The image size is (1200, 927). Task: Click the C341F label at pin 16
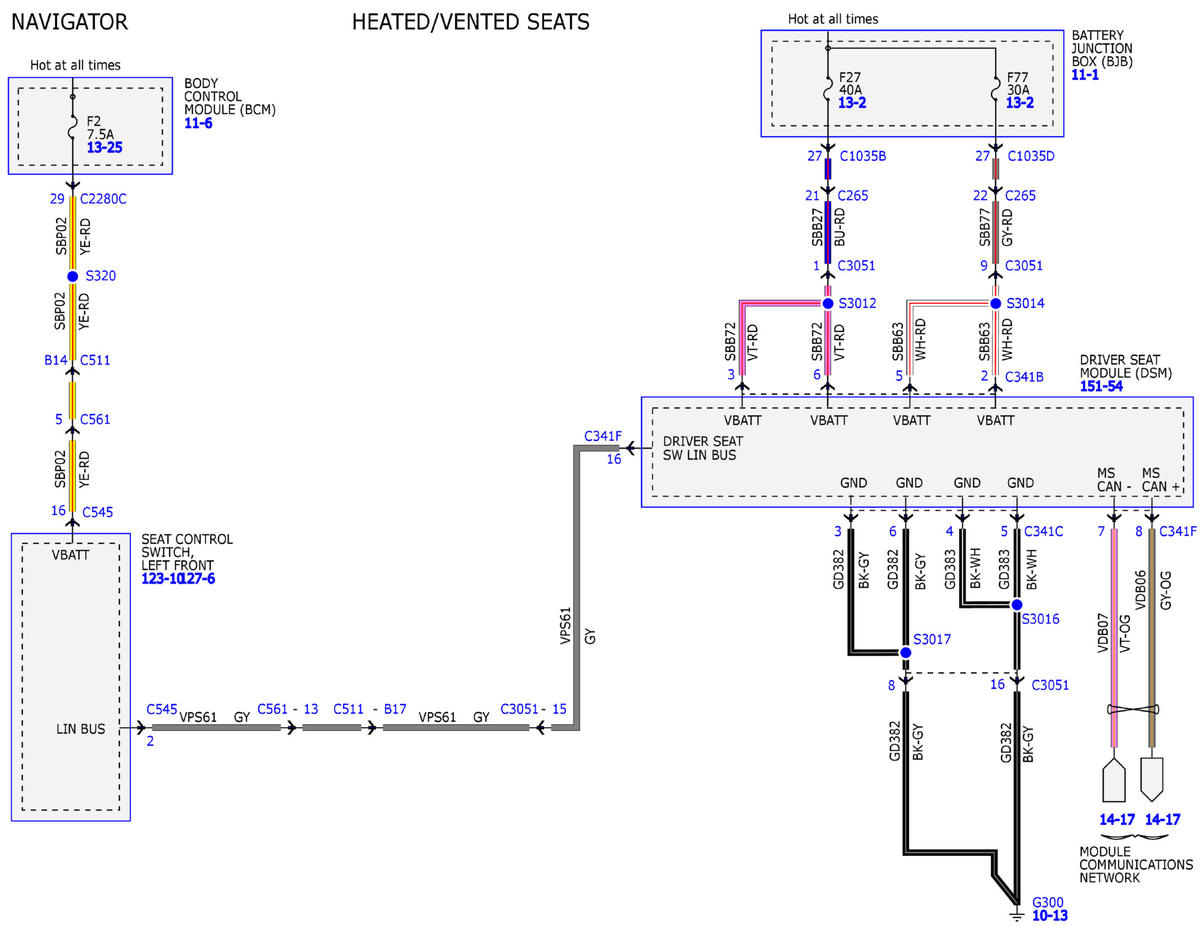point(603,437)
